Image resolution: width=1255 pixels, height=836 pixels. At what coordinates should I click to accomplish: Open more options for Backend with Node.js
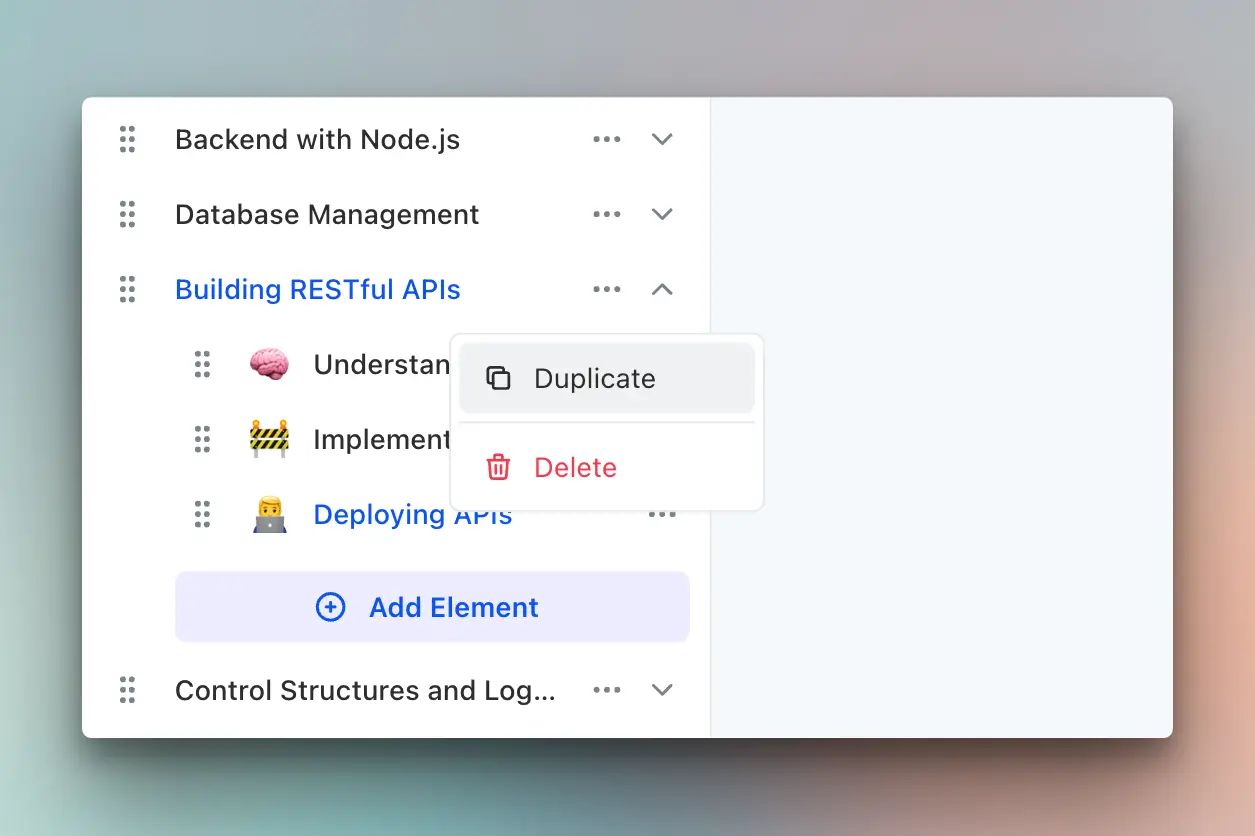click(x=607, y=139)
